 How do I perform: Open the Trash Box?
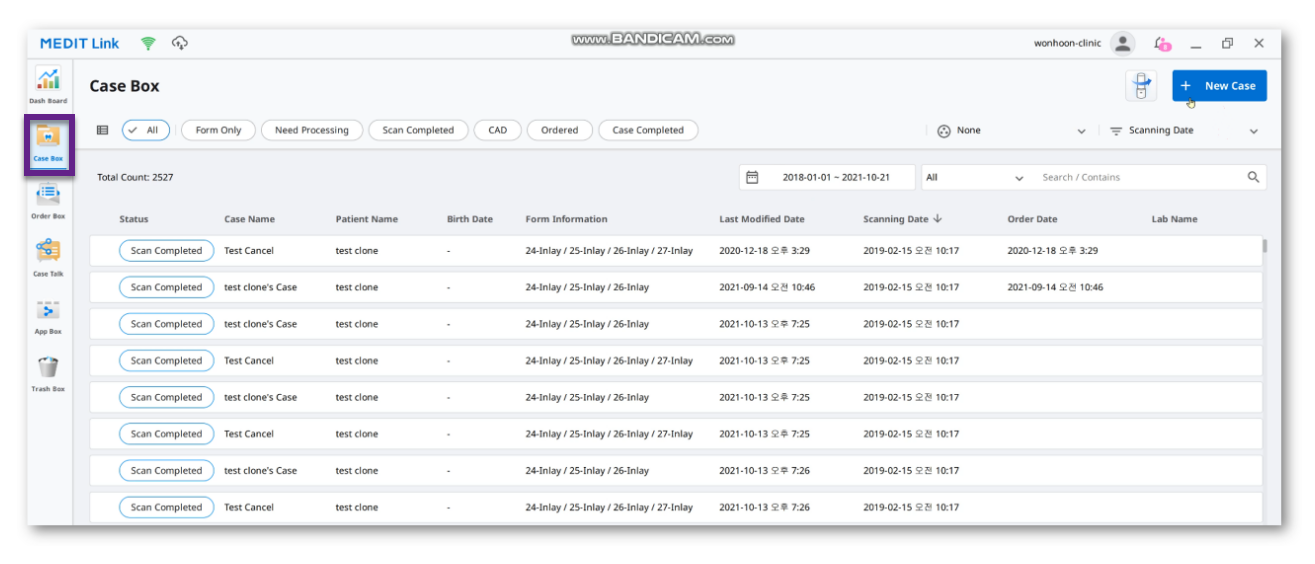[48, 374]
